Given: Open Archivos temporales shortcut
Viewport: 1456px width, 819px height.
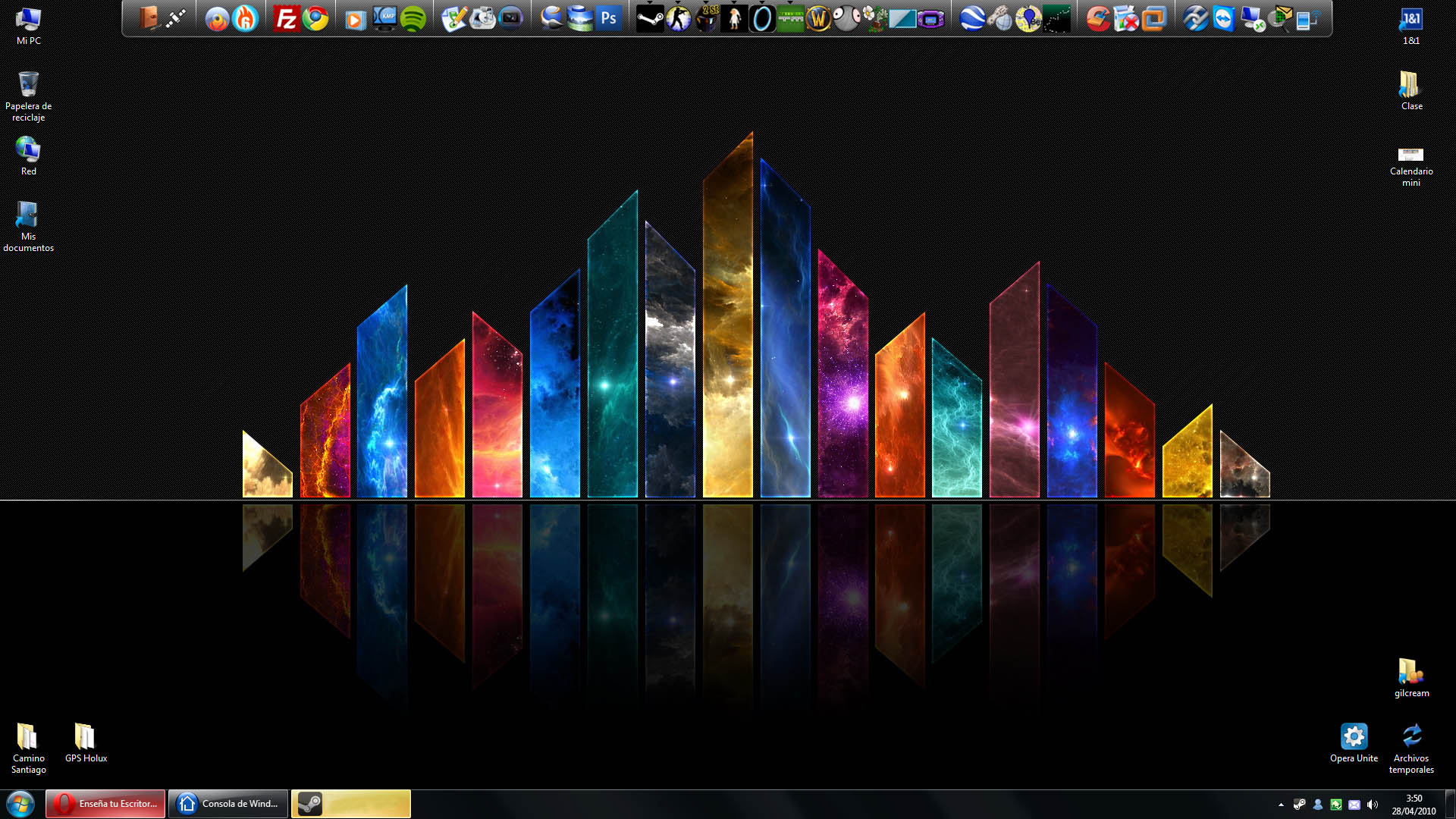Looking at the screenshot, I should (x=1411, y=748).
